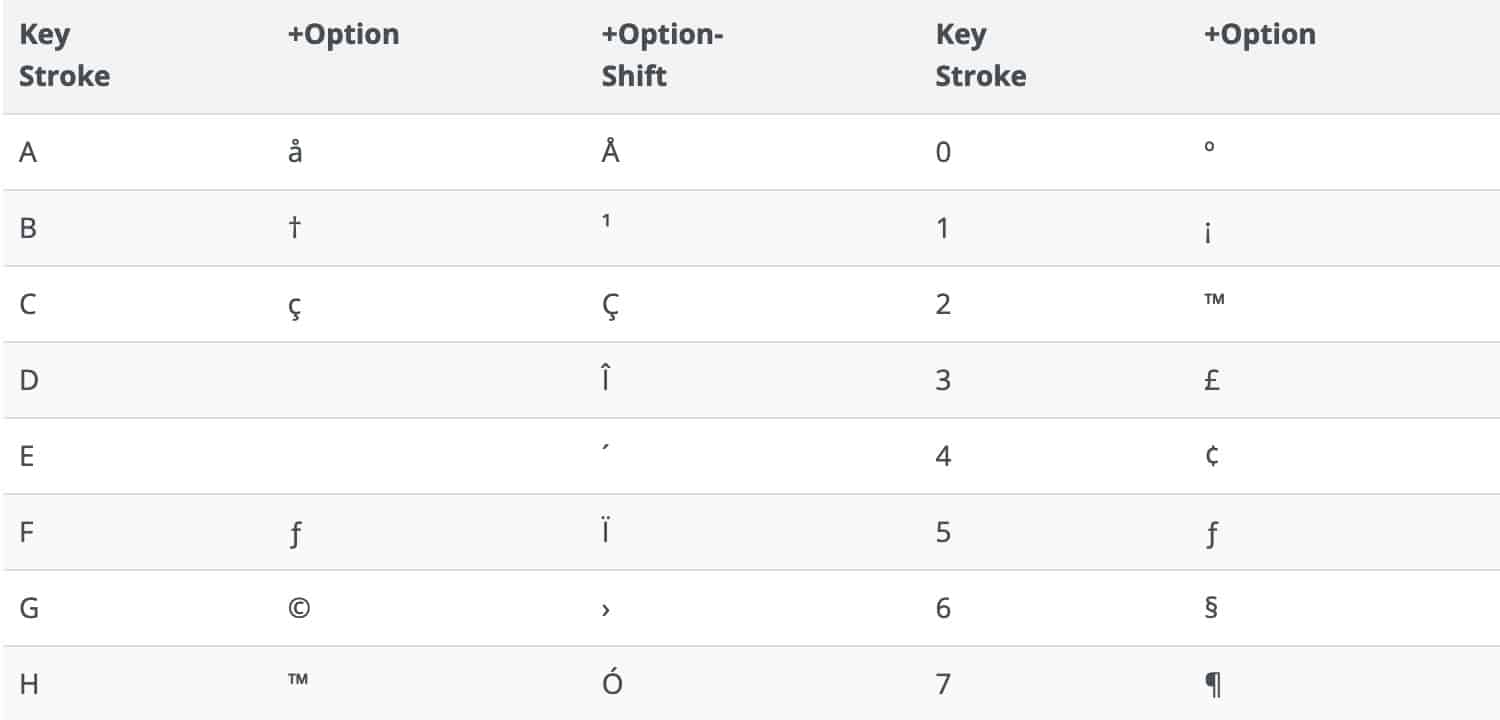
Task: Select the section § symbol beside key 6
Action: click(1211, 608)
